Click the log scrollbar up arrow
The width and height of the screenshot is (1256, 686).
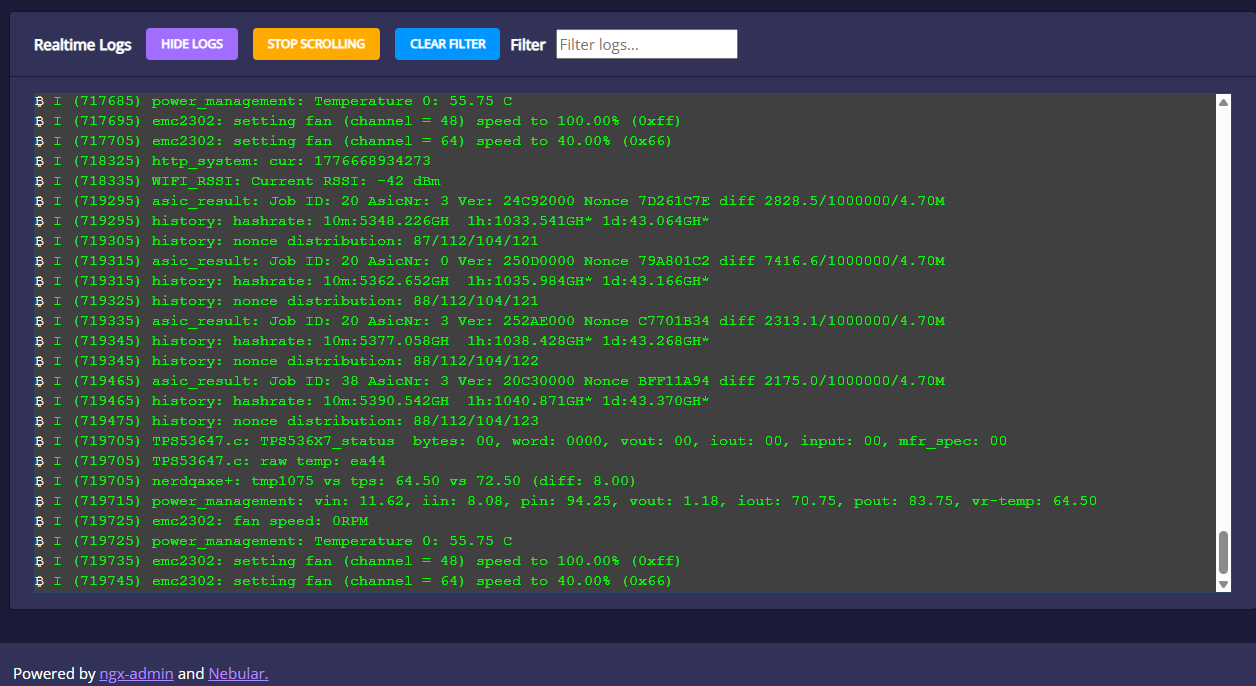click(1223, 101)
